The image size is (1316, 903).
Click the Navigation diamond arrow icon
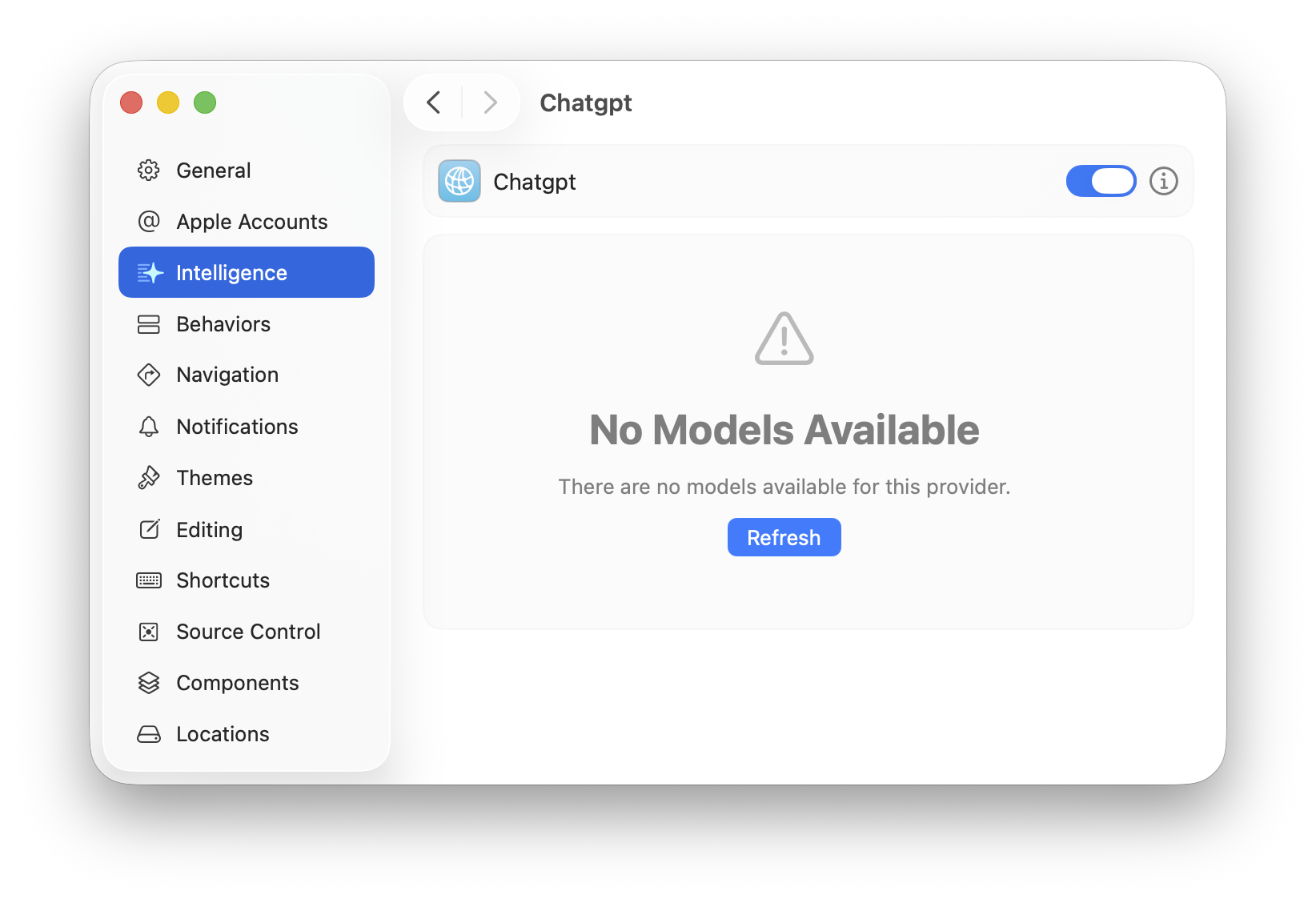pos(149,375)
